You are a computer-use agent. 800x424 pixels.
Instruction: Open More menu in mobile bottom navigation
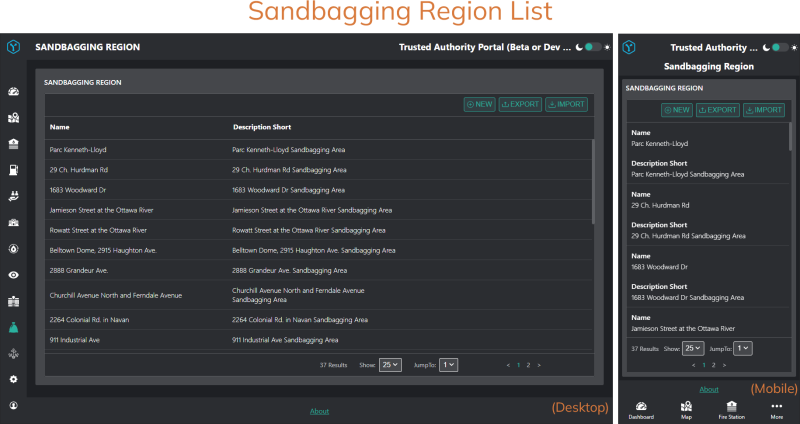point(777,410)
